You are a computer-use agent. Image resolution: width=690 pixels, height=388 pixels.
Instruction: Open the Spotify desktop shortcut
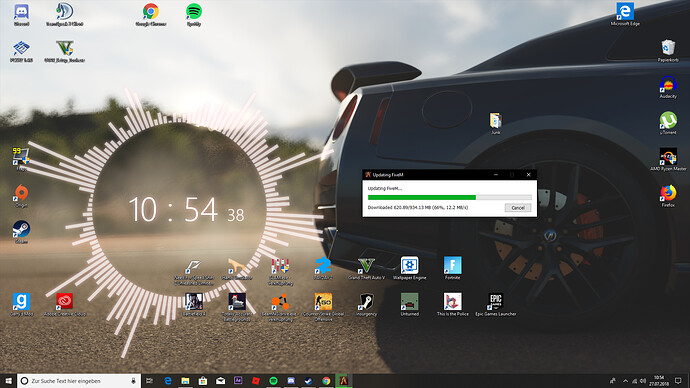(194, 15)
